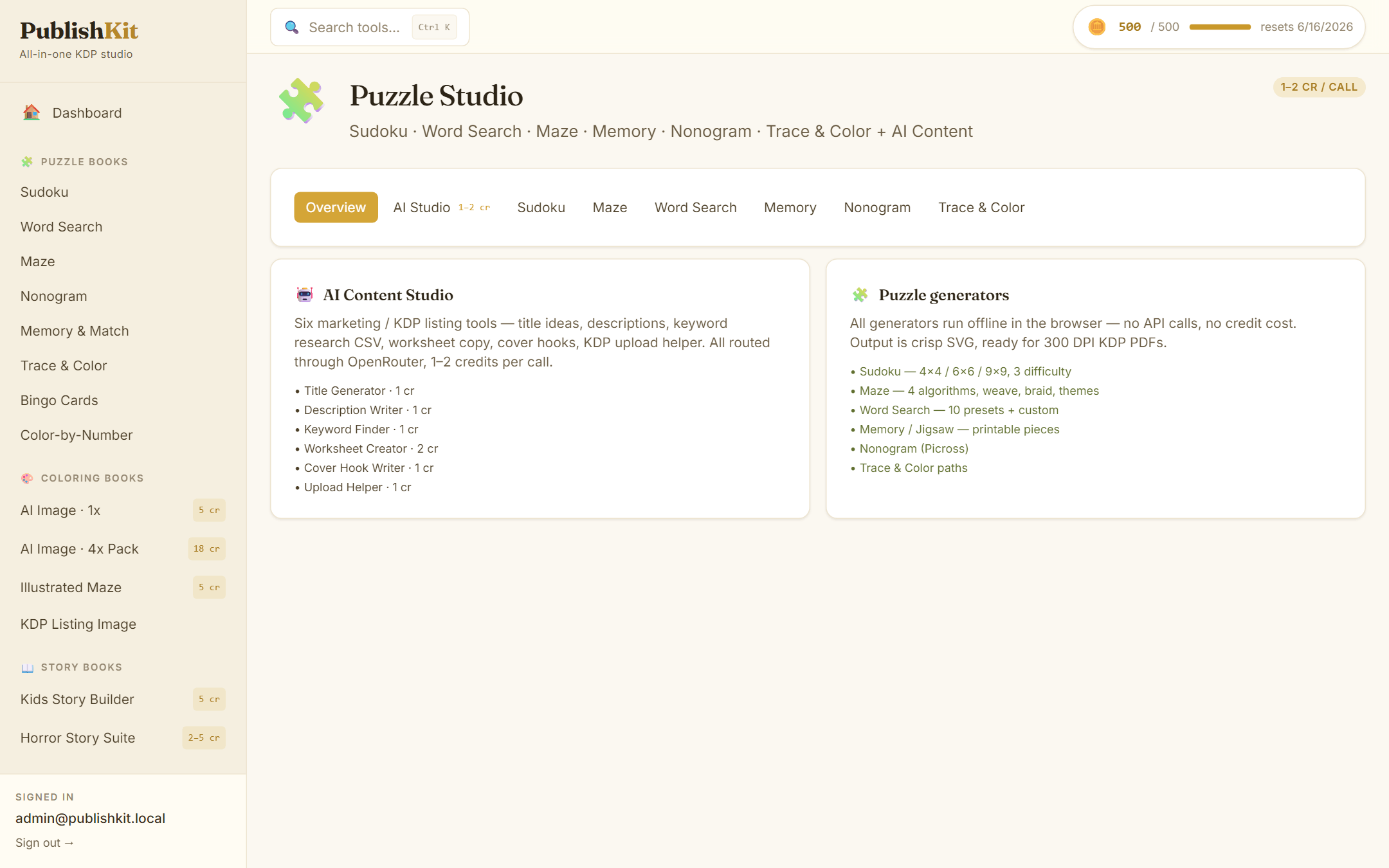Open Horror Story Suite
Image resolution: width=1389 pixels, height=868 pixels.
[x=123, y=737]
